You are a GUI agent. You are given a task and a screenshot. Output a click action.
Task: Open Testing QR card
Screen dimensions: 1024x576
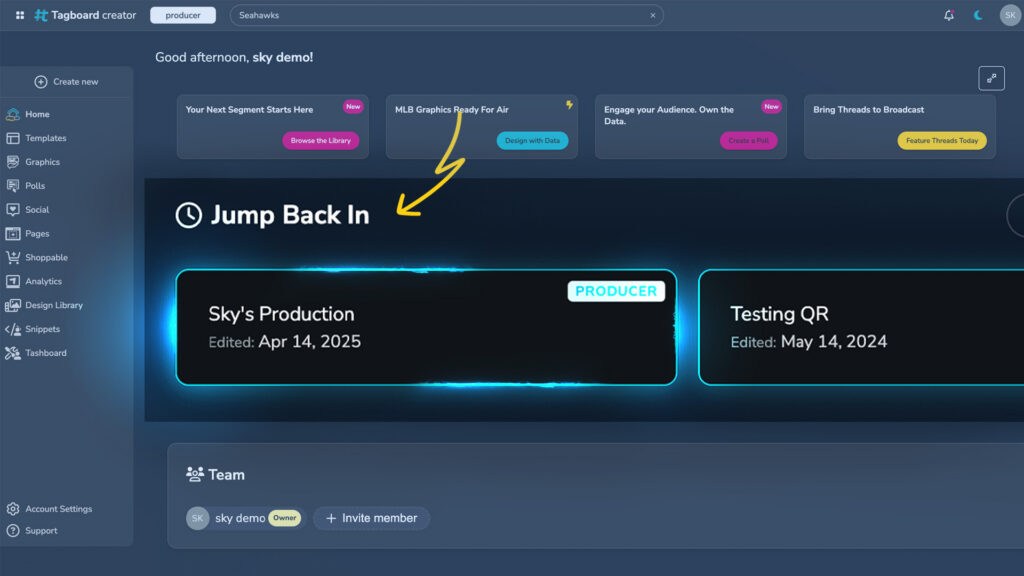[x=861, y=327]
